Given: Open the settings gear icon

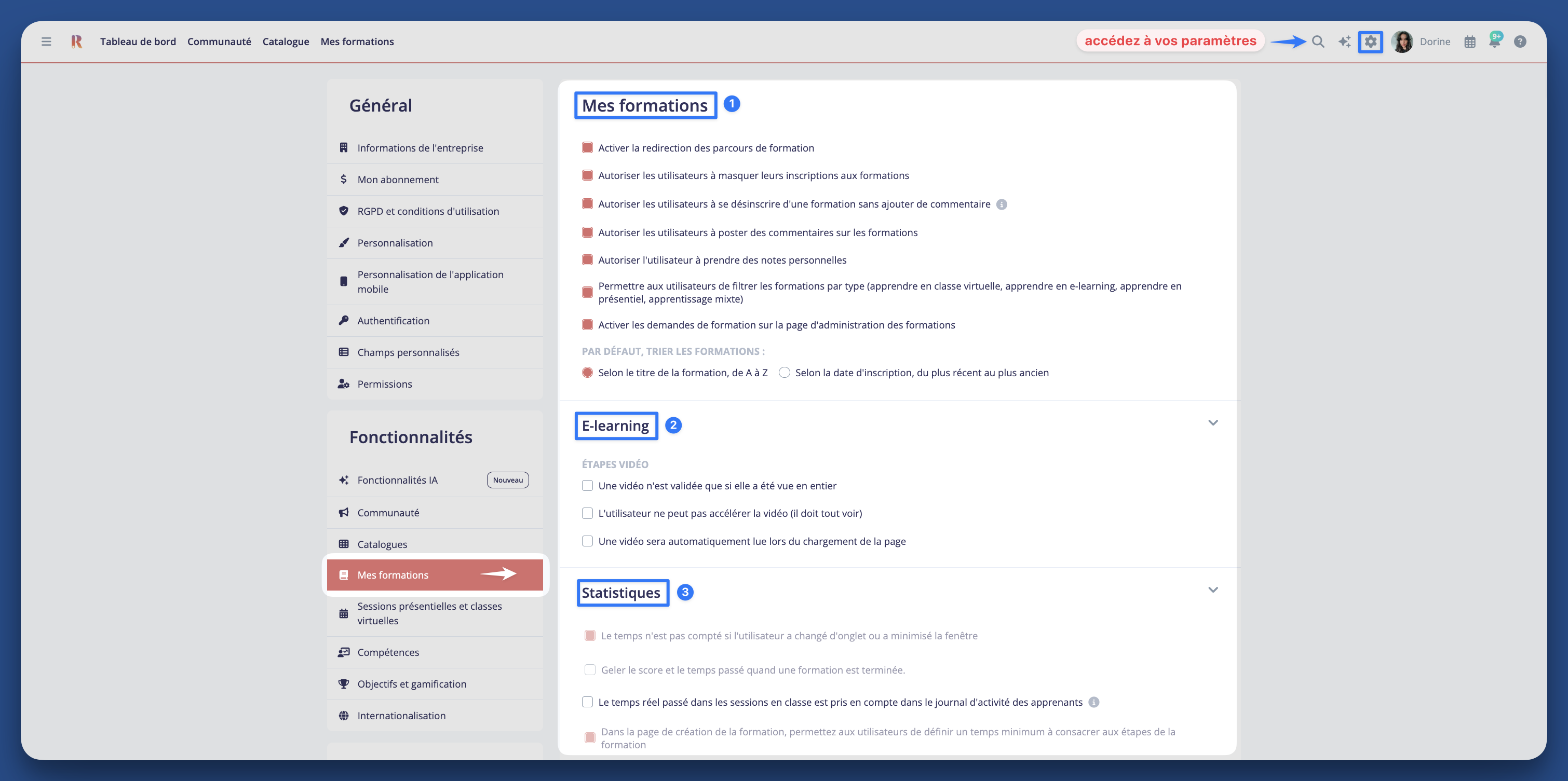Looking at the screenshot, I should 1371,42.
